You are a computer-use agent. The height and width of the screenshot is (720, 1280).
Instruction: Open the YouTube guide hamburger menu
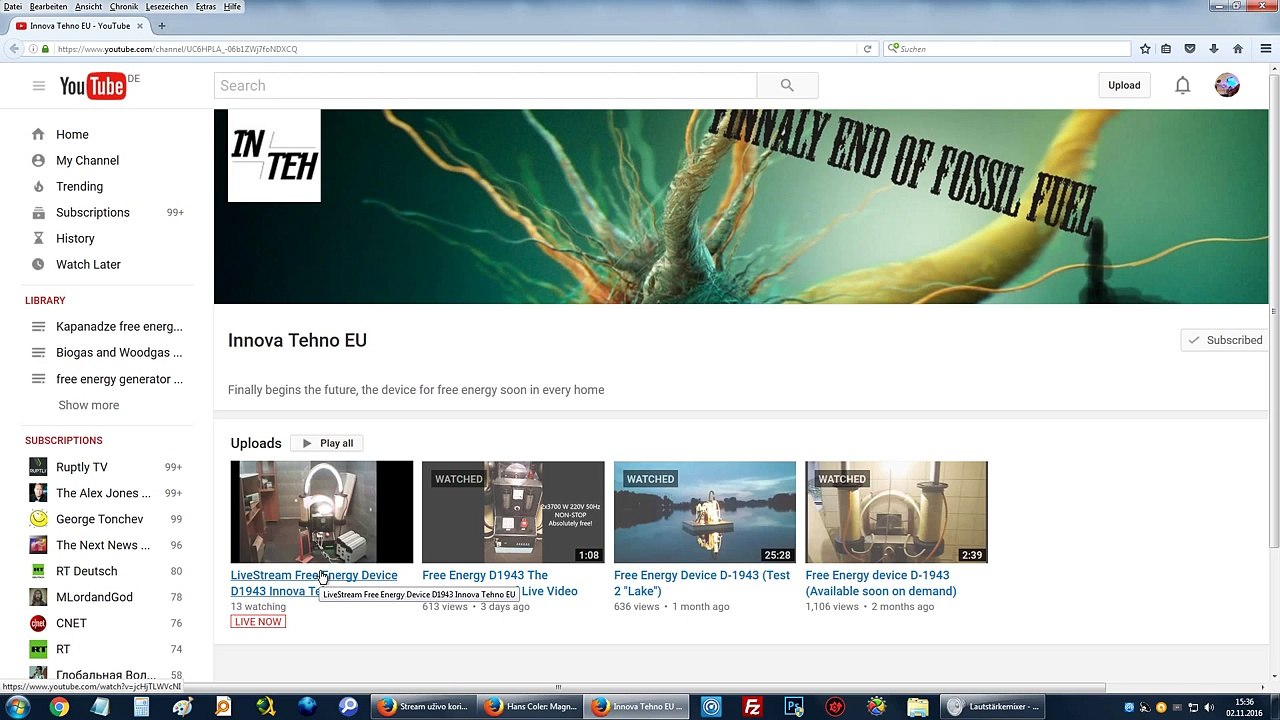click(39, 86)
